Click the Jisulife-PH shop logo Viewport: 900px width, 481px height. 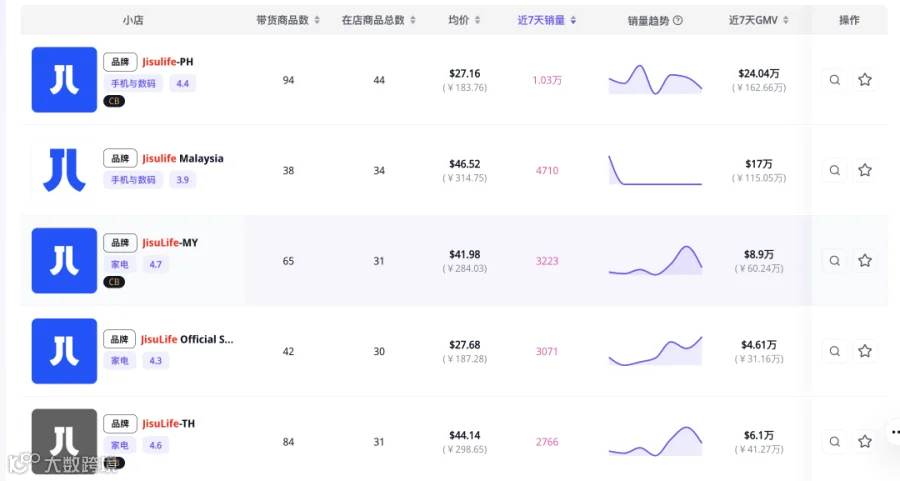(64, 80)
